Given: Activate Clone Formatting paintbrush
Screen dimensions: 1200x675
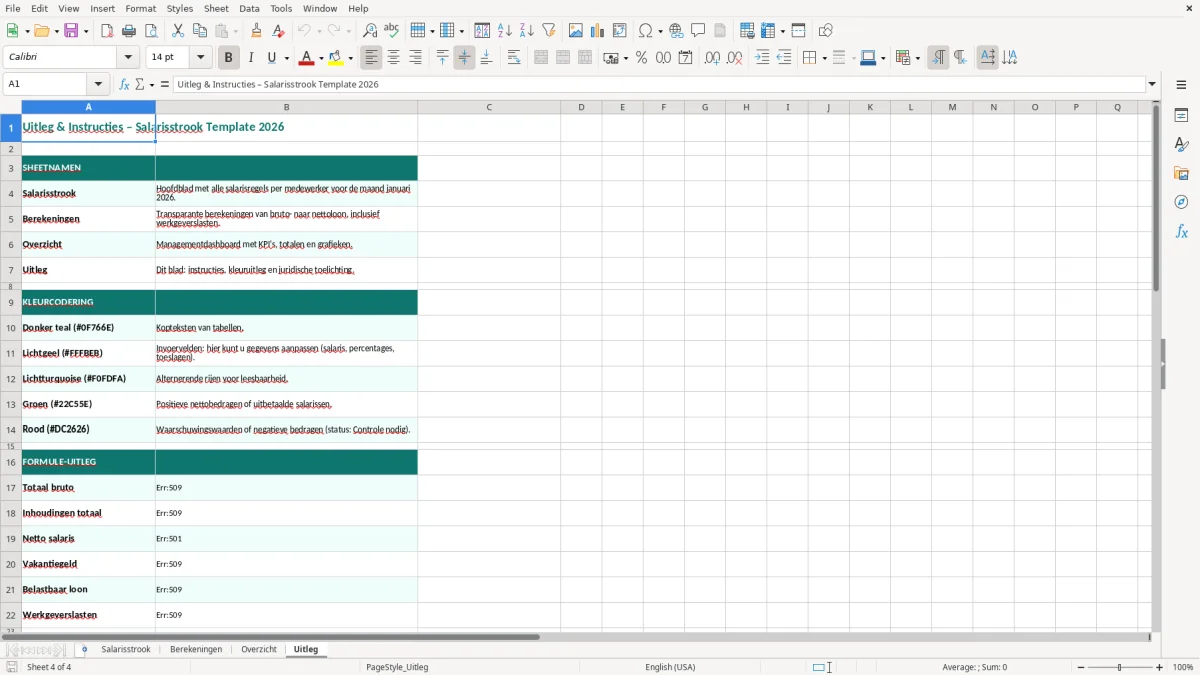Looking at the screenshot, I should [257, 31].
